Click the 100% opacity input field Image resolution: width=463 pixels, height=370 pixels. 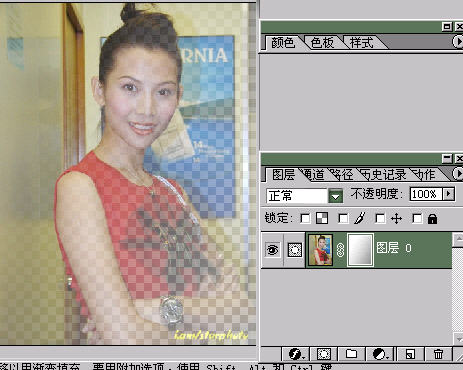pos(426,194)
